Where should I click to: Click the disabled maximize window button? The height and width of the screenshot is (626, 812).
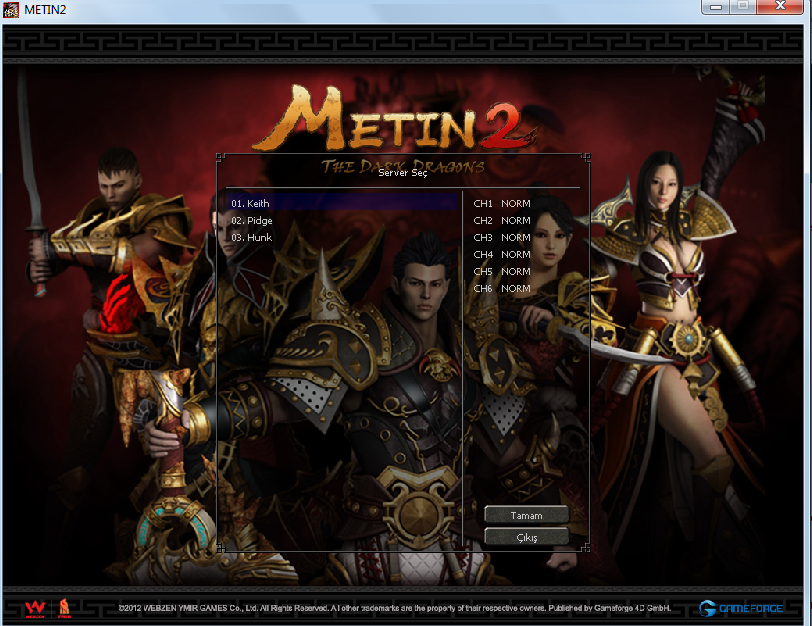tap(743, 7)
